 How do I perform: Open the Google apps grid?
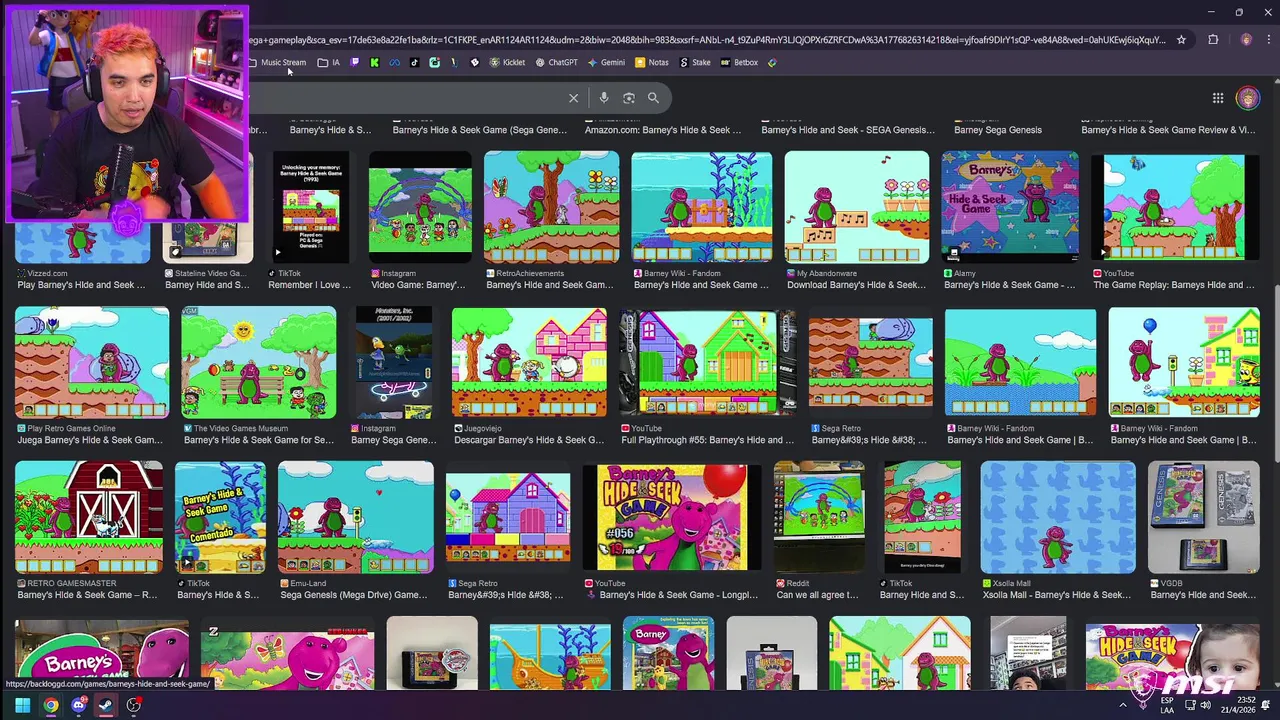(x=1218, y=98)
